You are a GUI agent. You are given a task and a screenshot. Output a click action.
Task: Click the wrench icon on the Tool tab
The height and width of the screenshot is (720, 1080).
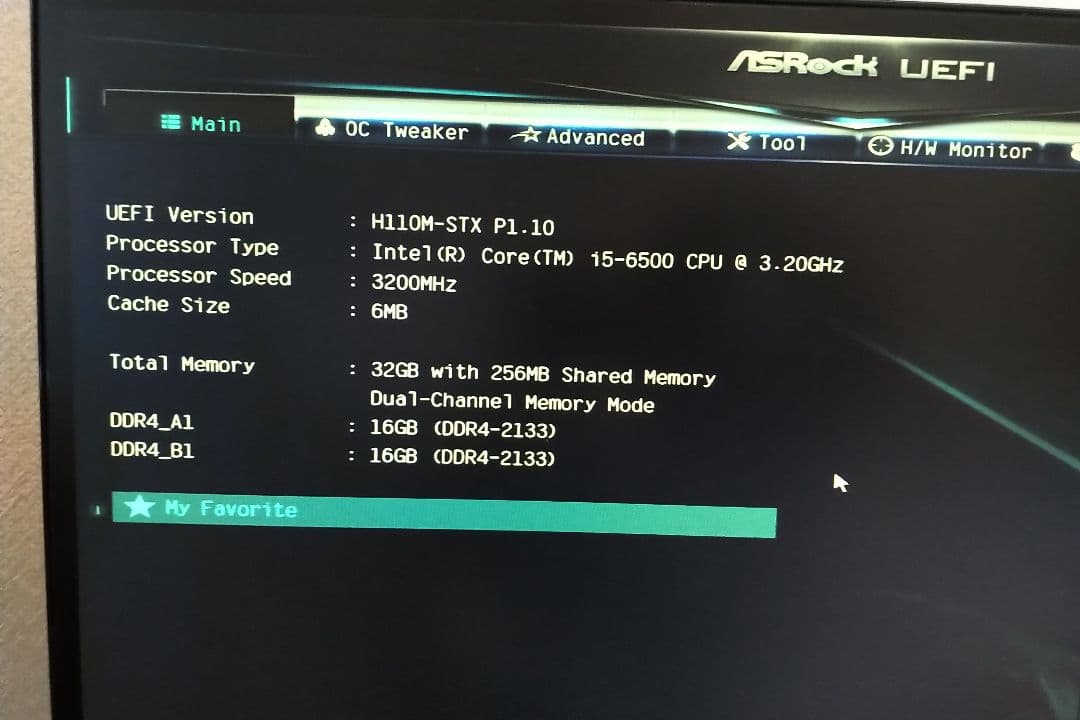[x=736, y=142]
